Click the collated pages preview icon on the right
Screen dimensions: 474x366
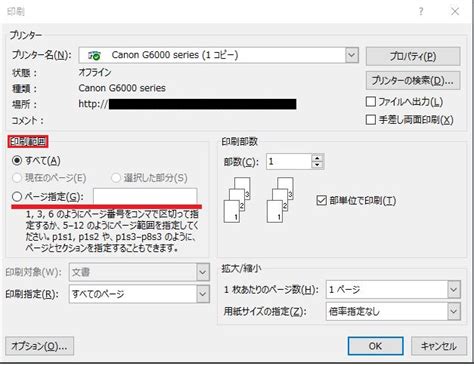(x=280, y=200)
